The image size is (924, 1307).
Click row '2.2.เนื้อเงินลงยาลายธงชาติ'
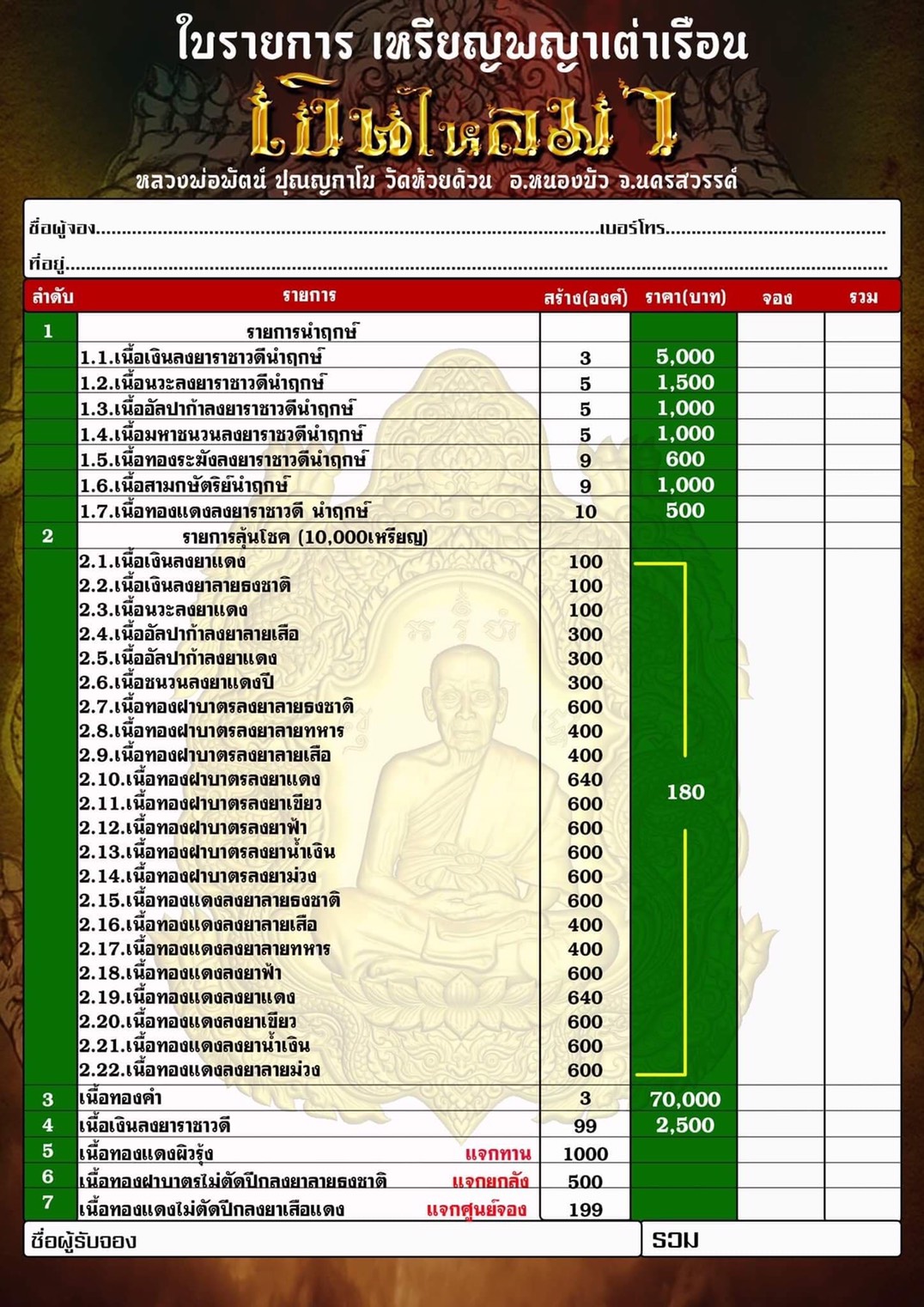point(185,586)
